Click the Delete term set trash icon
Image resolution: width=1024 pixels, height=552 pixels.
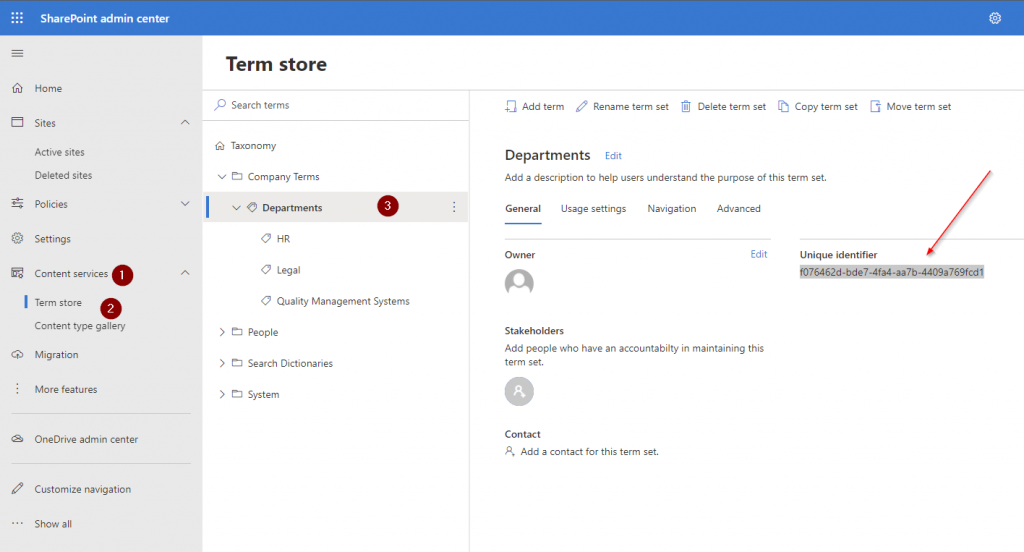pyautogui.click(x=686, y=106)
